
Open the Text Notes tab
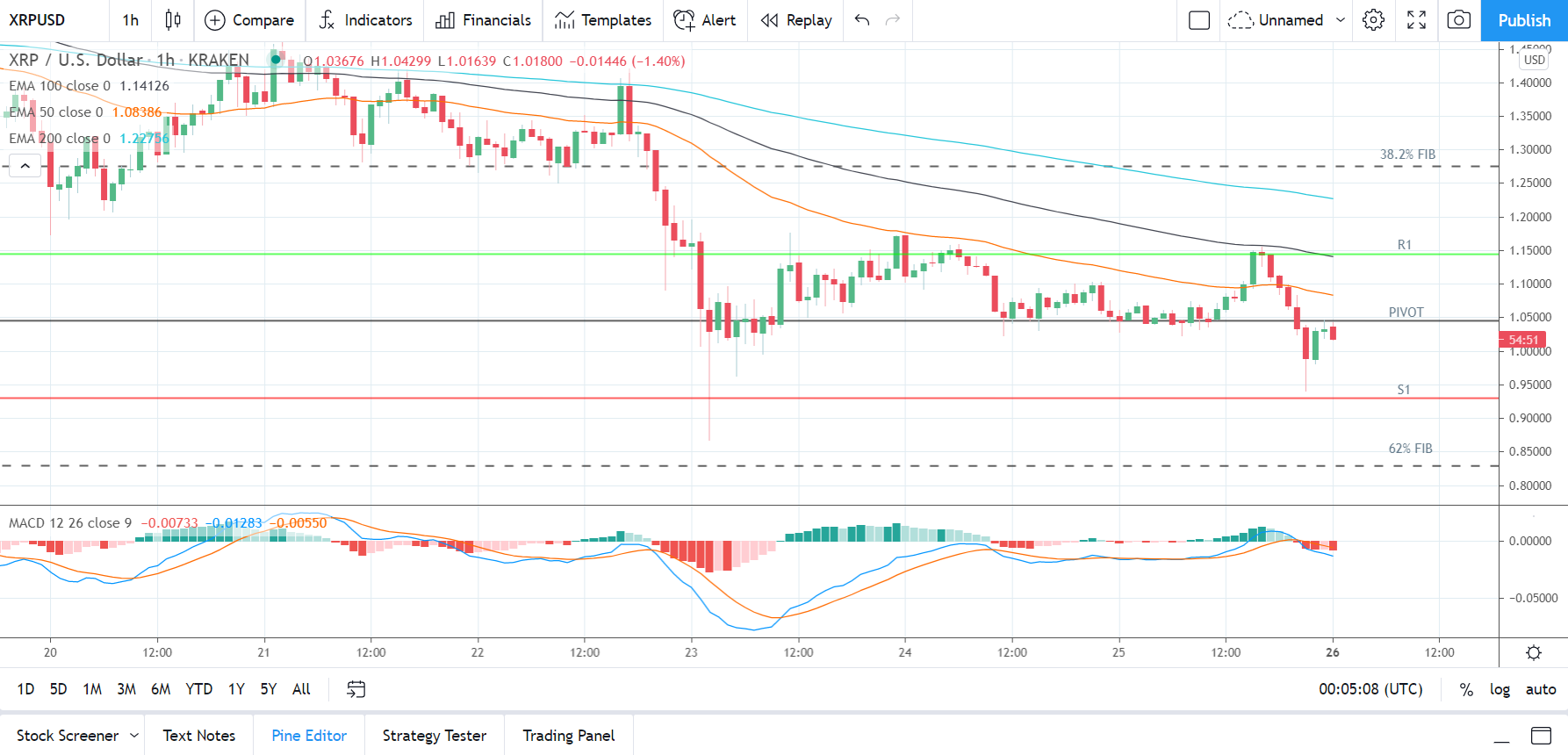point(199,736)
